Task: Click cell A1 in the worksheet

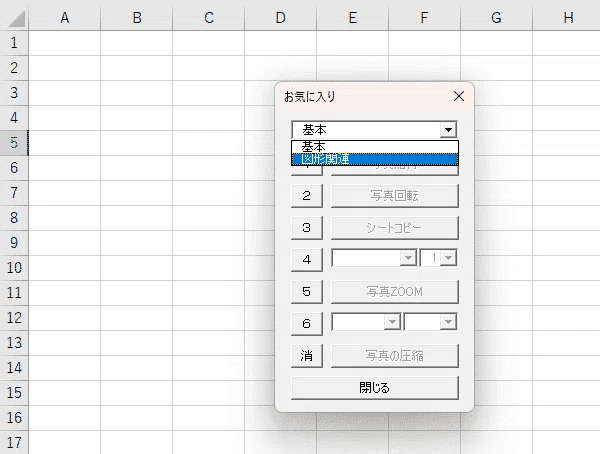Action: click(x=65, y=43)
